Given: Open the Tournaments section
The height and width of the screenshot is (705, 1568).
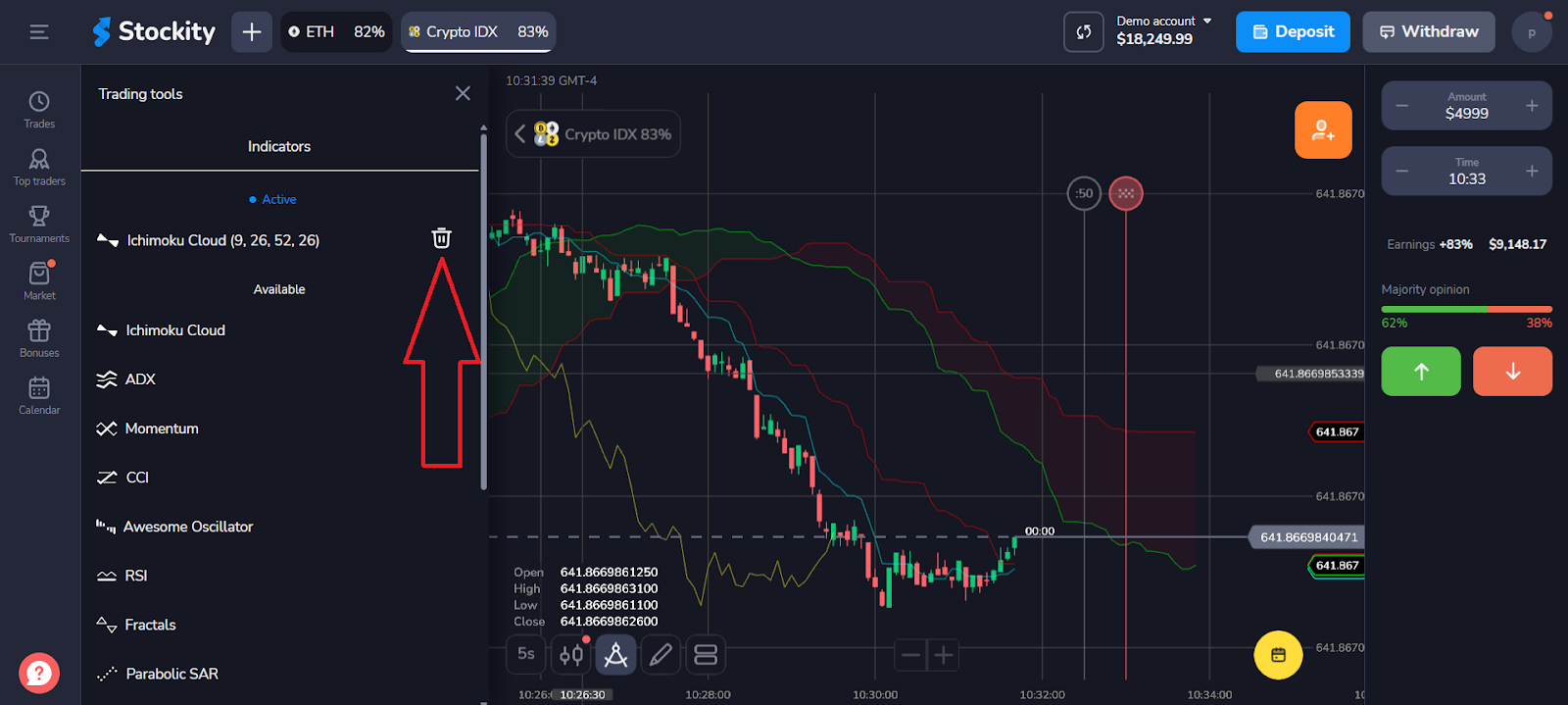Looking at the screenshot, I should (39, 224).
